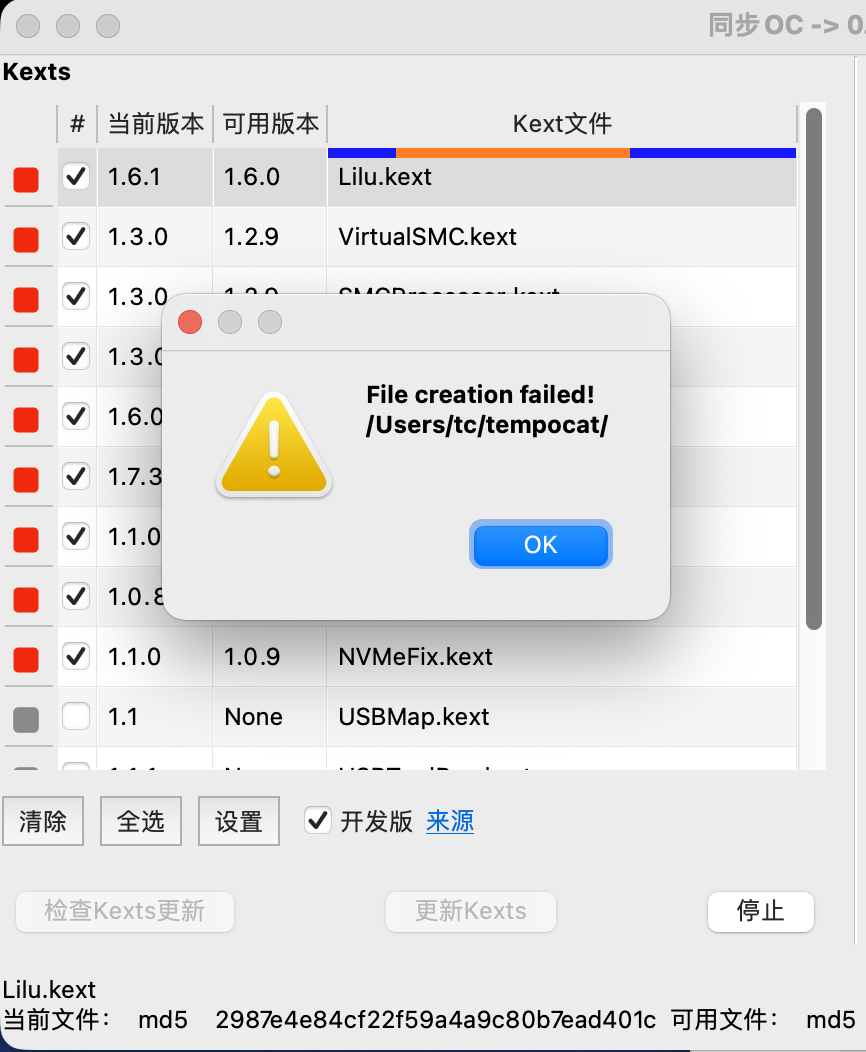Uncheck the NVMeFix.kext checkbox
Viewport: 866px width, 1052px height.
pos(76,656)
